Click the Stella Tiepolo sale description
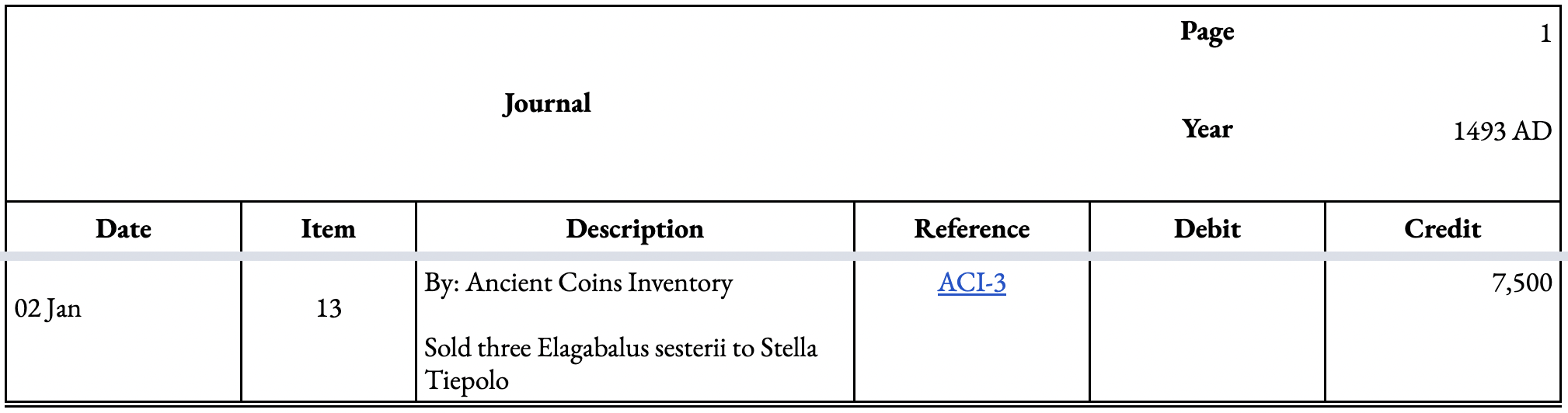Viewport: 1568px width, 413px height. [621, 363]
